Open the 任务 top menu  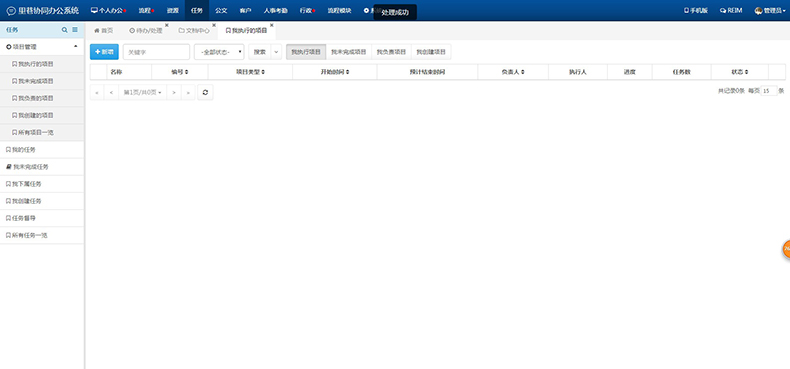pos(196,11)
